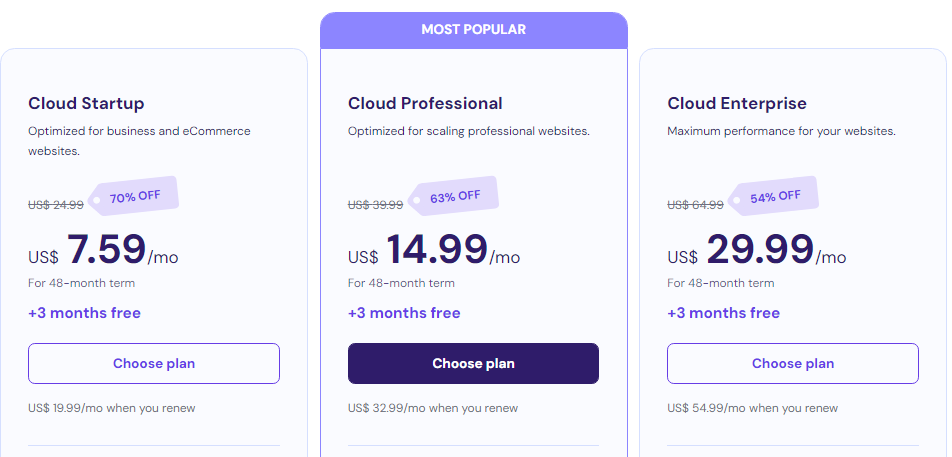Click the Cloud Enterprise plan title
The width and height of the screenshot is (952, 457).
[736, 103]
